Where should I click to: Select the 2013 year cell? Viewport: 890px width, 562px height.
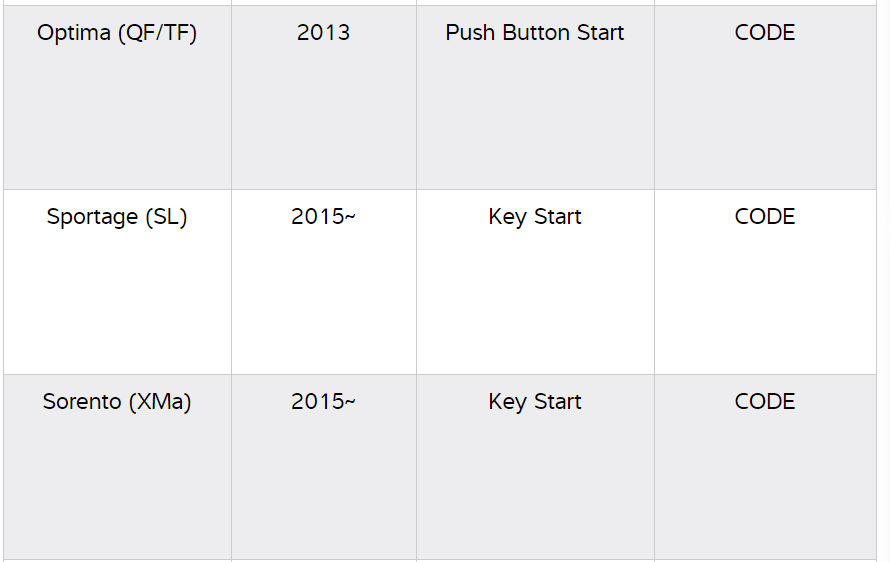click(323, 33)
